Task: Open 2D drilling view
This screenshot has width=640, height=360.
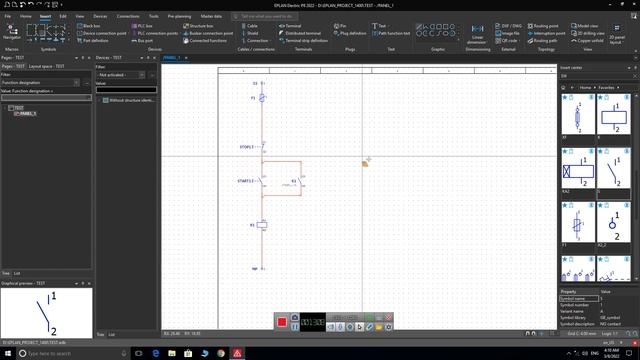Action: coord(588,33)
